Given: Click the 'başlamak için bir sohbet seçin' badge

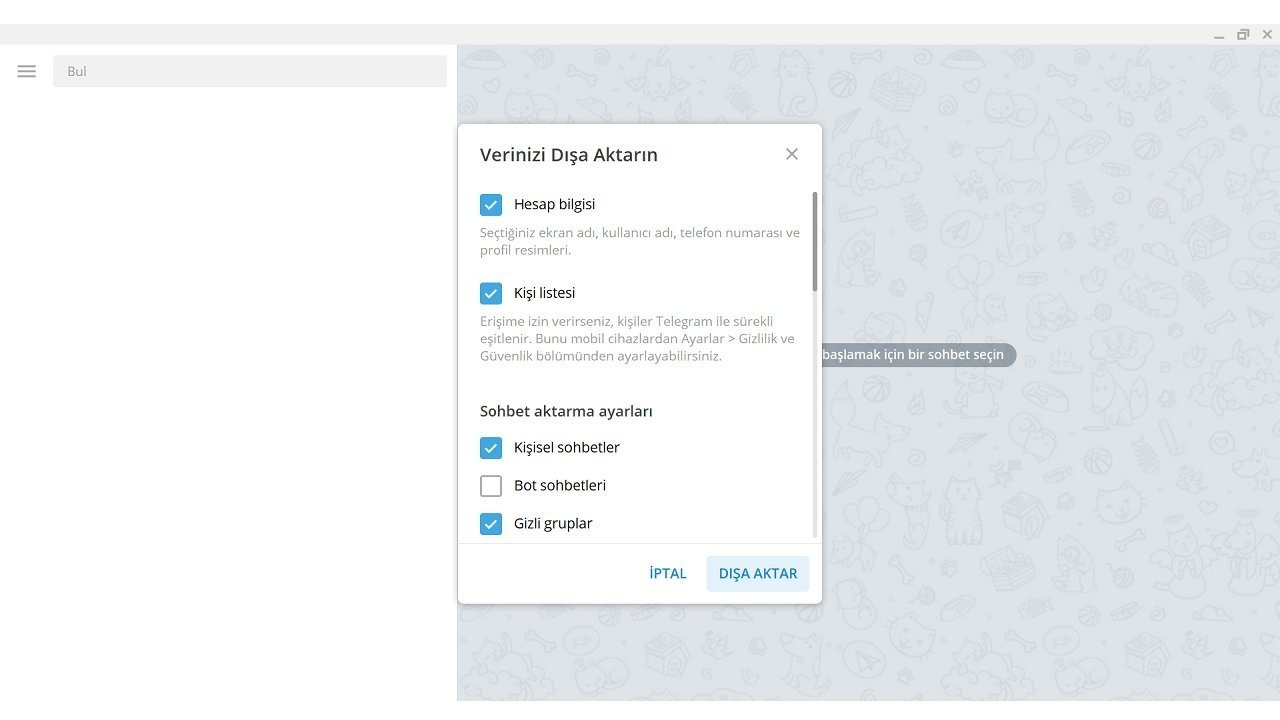Looking at the screenshot, I should (x=918, y=355).
